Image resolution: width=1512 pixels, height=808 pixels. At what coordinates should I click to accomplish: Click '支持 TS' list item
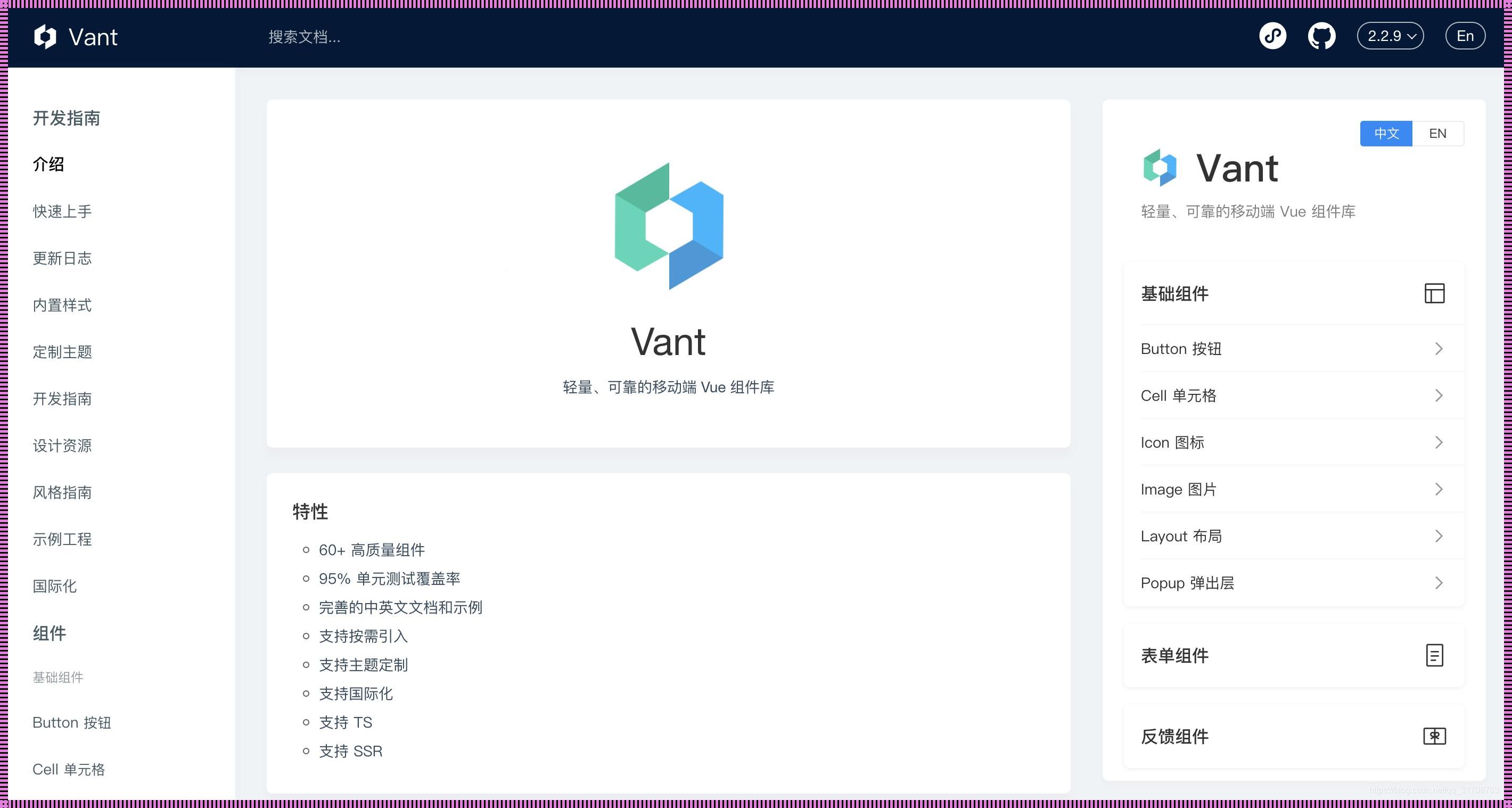coord(345,723)
